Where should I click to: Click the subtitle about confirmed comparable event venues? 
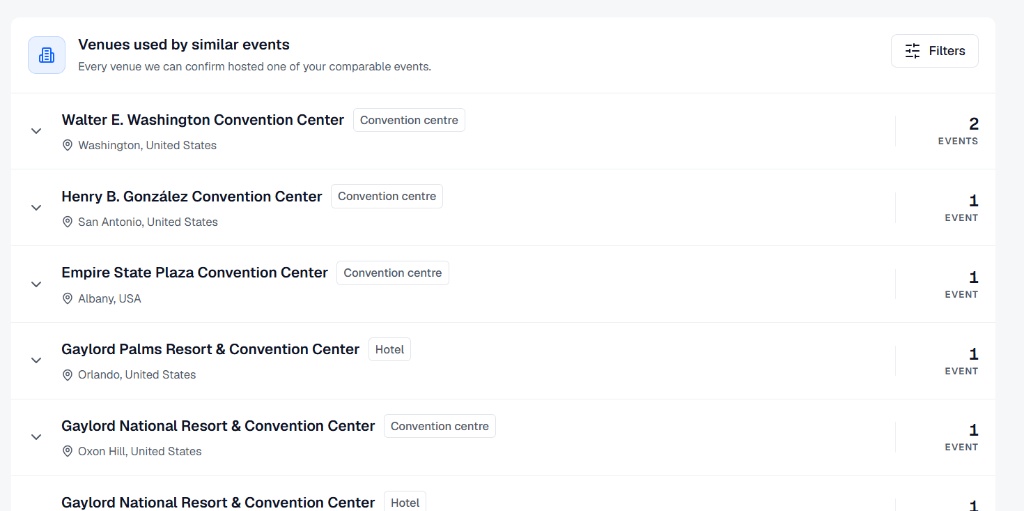tap(255, 67)
